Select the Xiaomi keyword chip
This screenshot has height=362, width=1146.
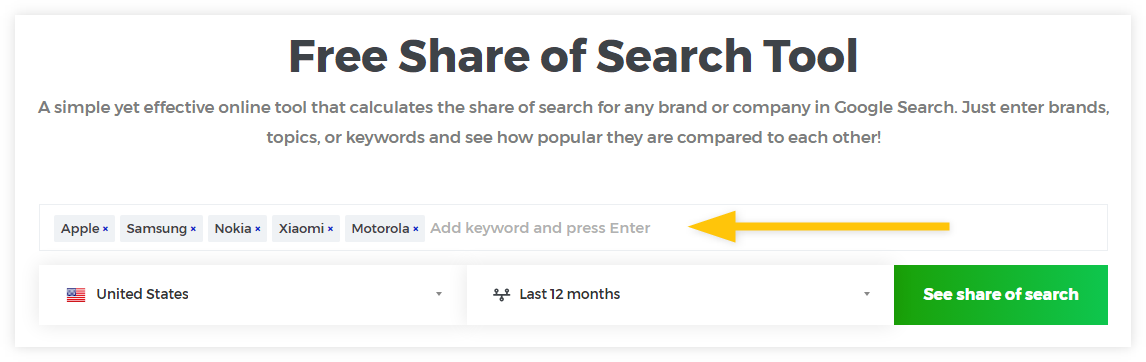point(306,228)
